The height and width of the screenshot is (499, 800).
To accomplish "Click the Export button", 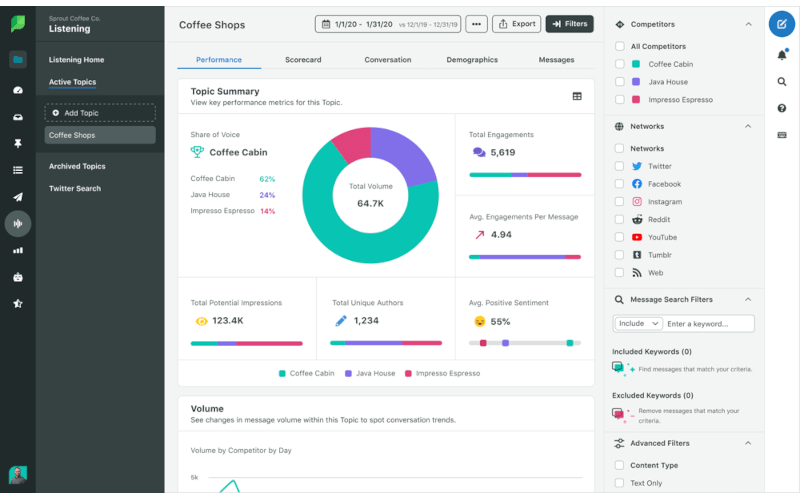I will pyautogui.click(x=516, y=24).
